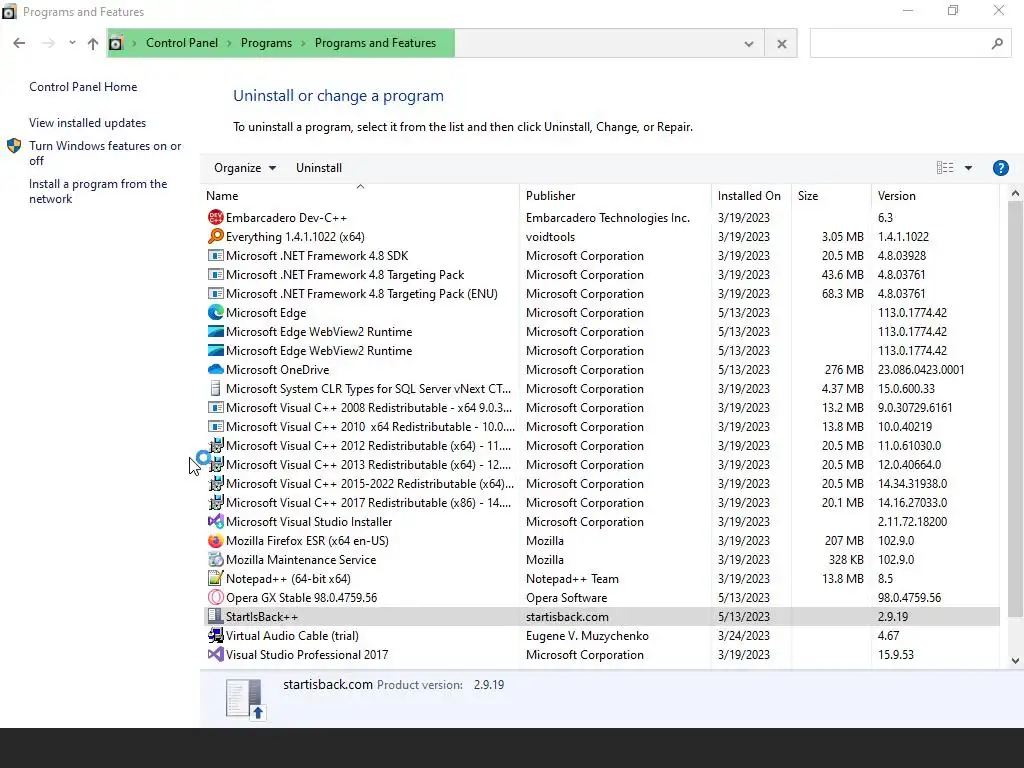Select Microsoft Edge WebView2 Runtime first row
The height and width of the screenshot is (768, 1024).
click(601, 331)
